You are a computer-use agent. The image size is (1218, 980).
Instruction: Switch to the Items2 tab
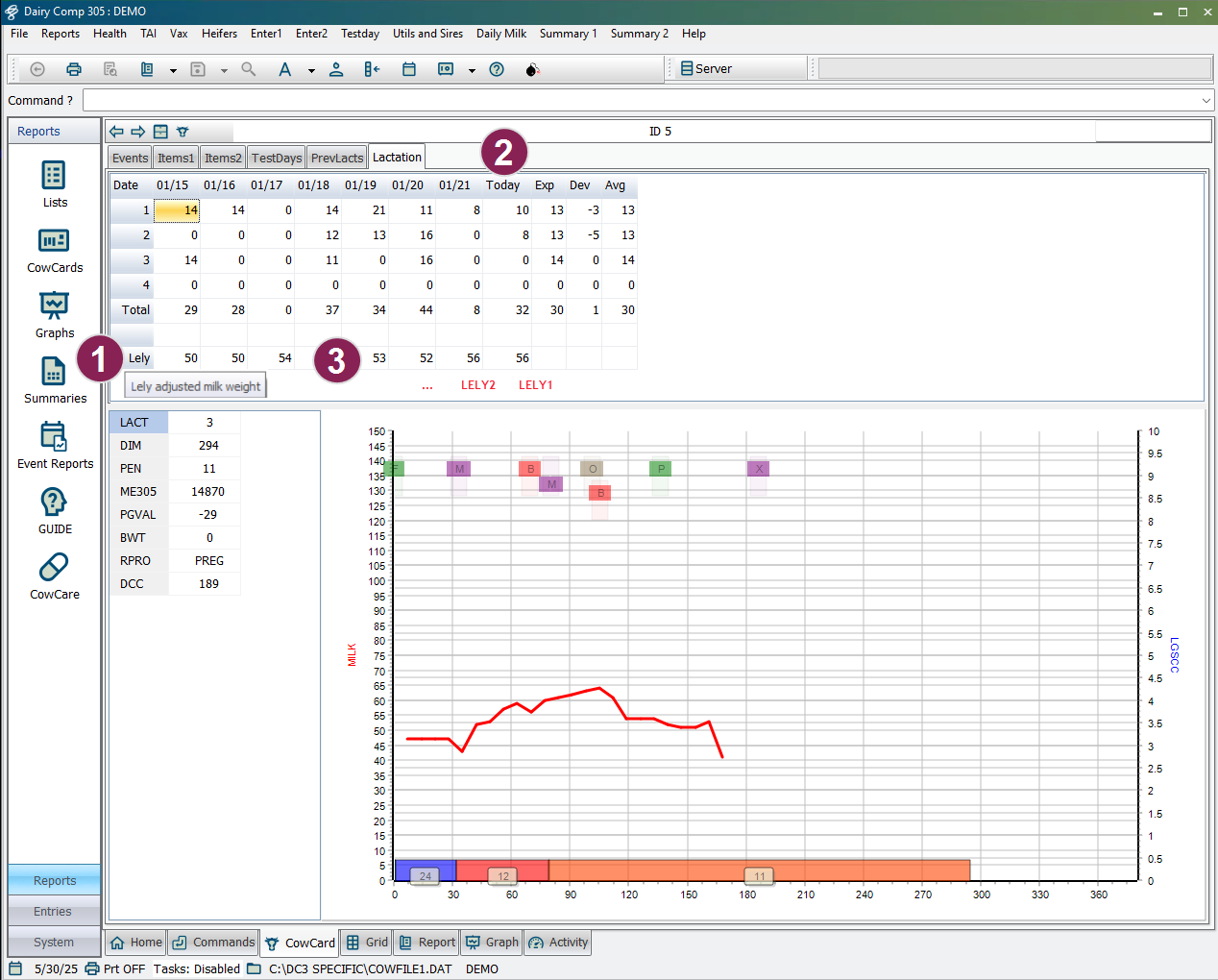coord(223,159)
